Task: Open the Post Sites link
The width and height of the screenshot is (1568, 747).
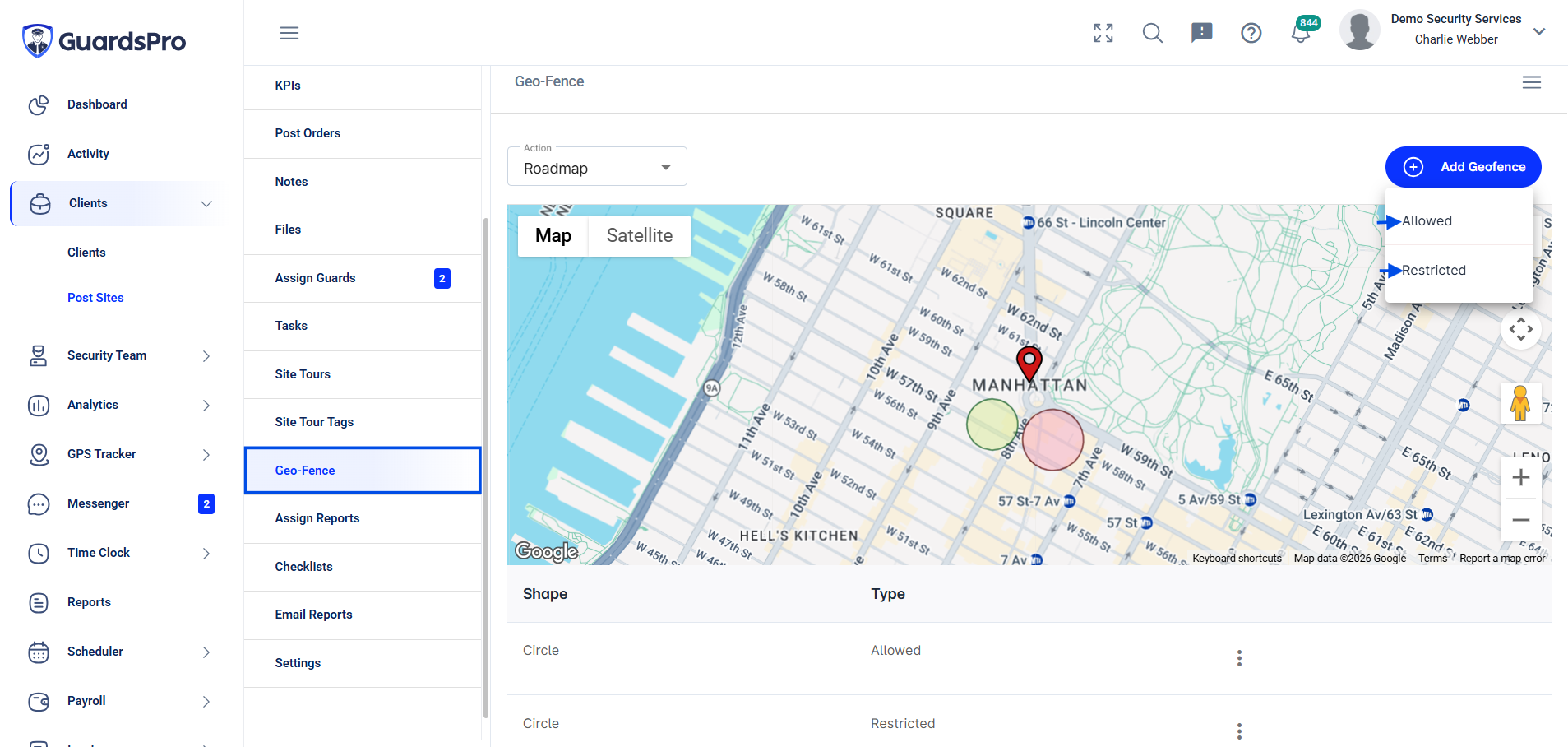Action: pyautogui.click(x=95, y=298)
